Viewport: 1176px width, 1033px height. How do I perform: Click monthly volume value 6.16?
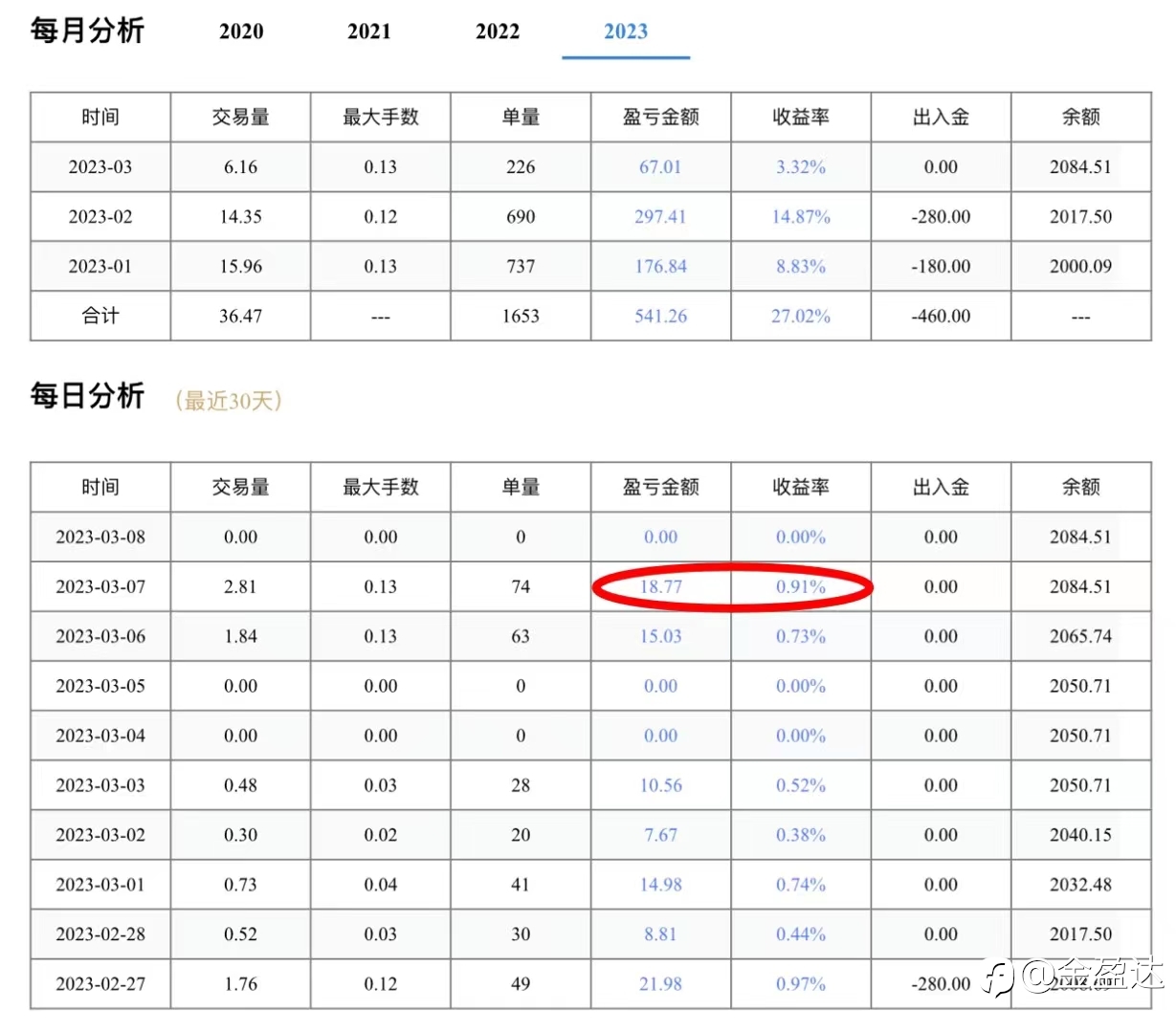coord(240,167)
